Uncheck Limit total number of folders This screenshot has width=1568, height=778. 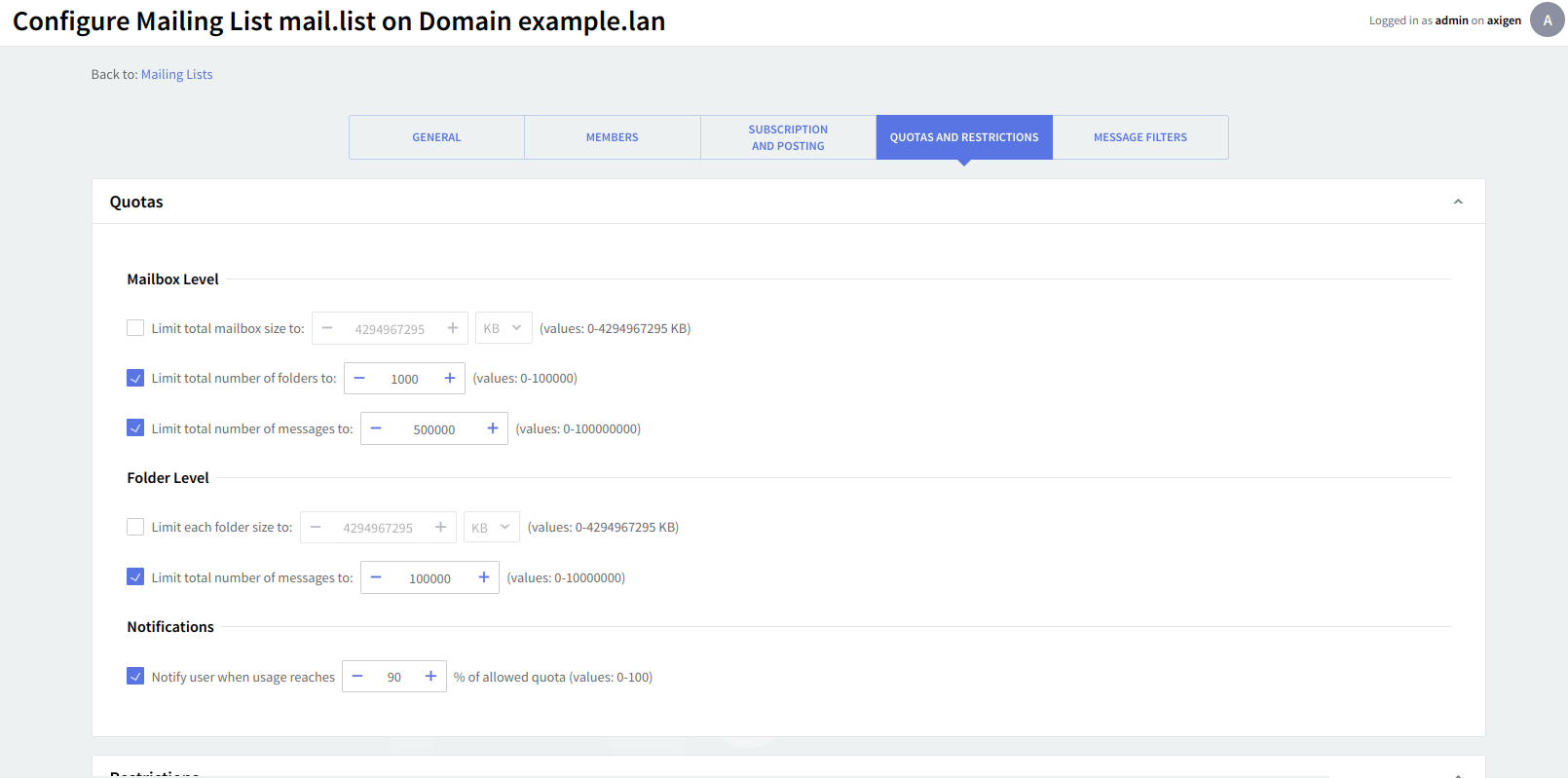(135, 378)
